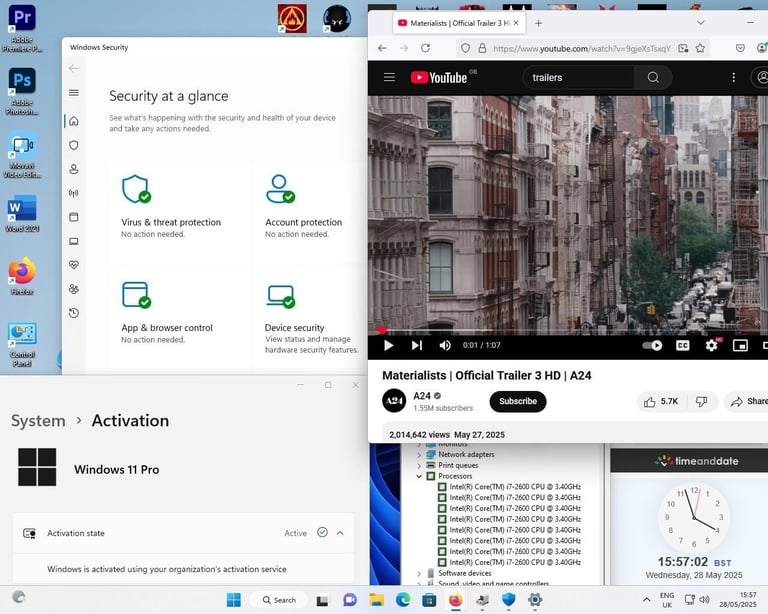Image resolution: width=768 pixels, height=614 pixels.
Task: Click Firefox back navigation arrow
Action: pos(383,48)
